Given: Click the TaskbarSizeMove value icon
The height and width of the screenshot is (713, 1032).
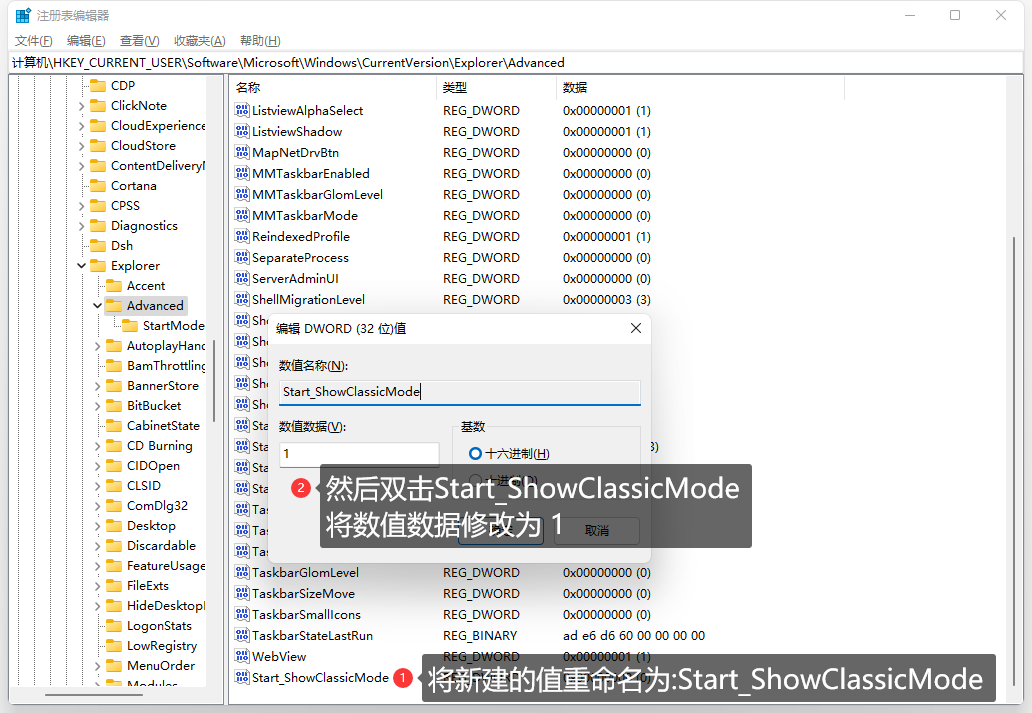Looking at the screenshot, I should click(x=242, y=593).
